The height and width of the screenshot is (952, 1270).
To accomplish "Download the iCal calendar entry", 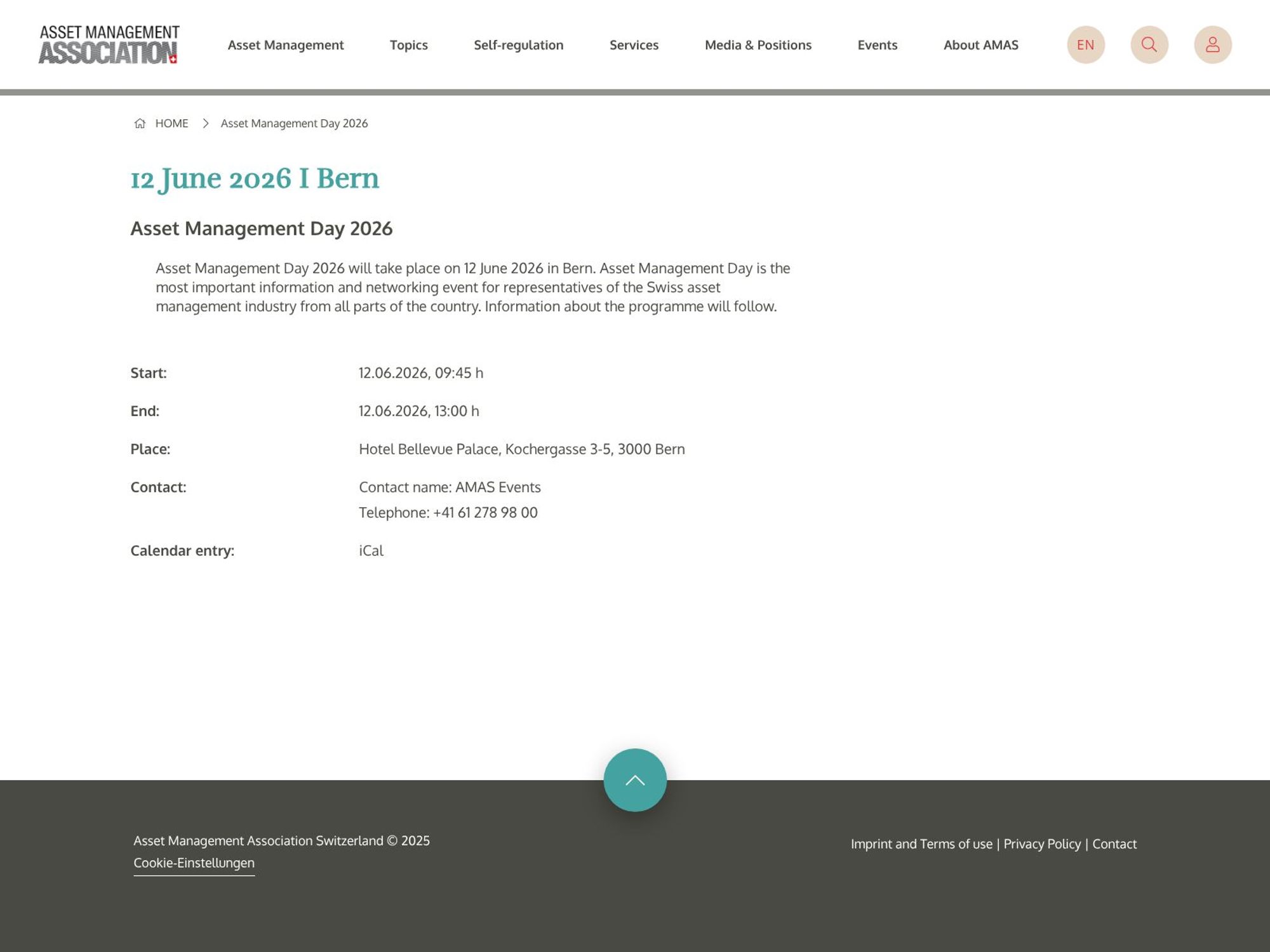I will point(371,550).
